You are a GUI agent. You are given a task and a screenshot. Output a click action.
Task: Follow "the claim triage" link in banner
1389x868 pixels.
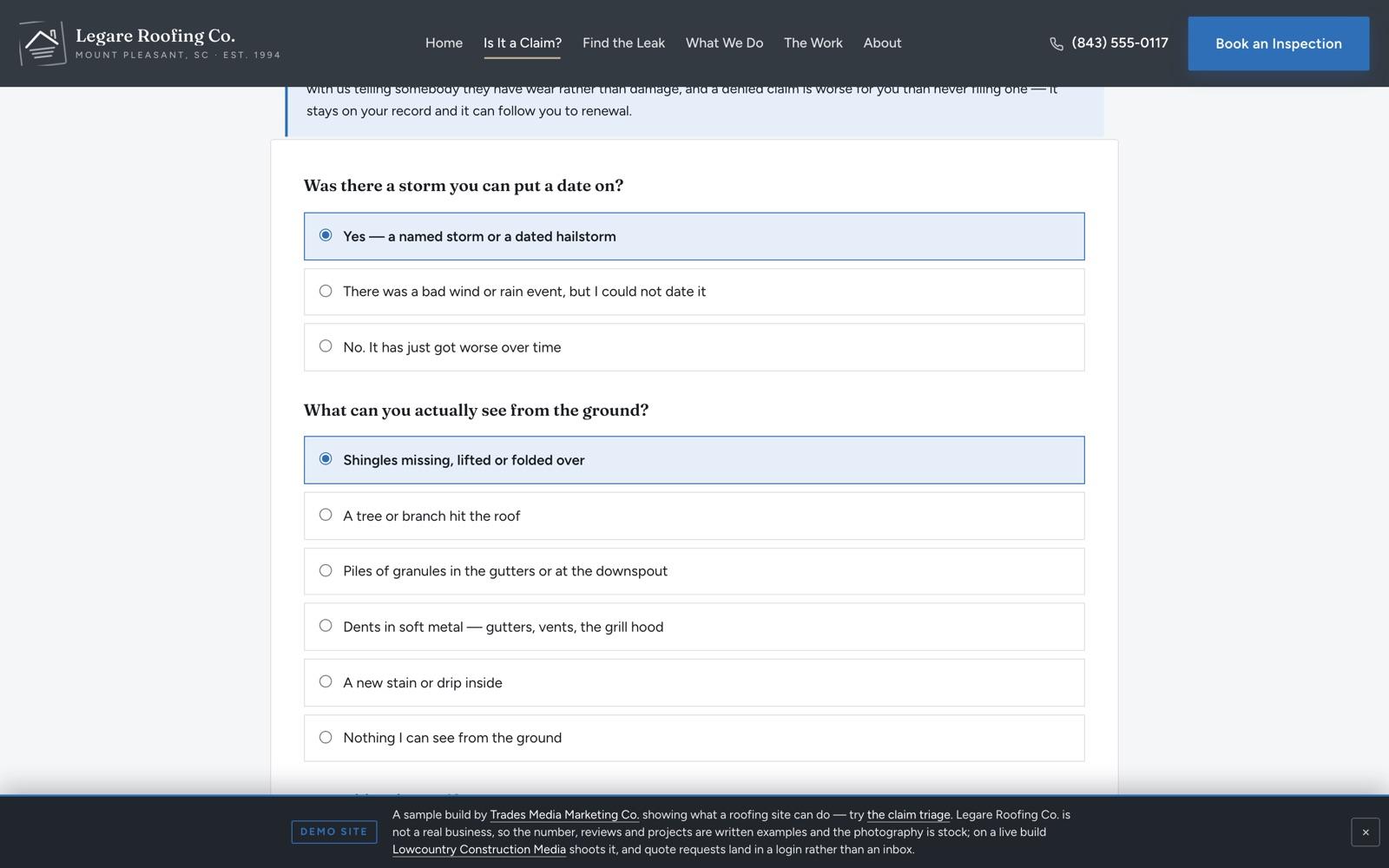(x=908, y=814)
